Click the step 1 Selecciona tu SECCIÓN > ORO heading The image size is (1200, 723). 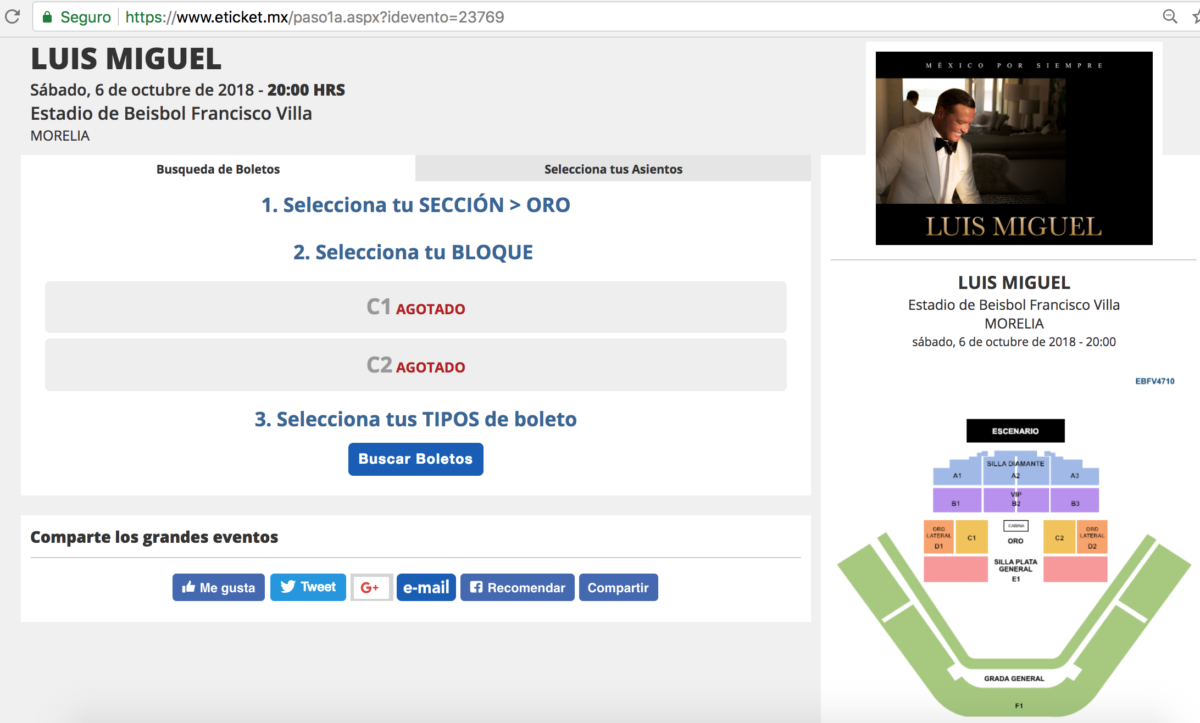click(416, 205)
